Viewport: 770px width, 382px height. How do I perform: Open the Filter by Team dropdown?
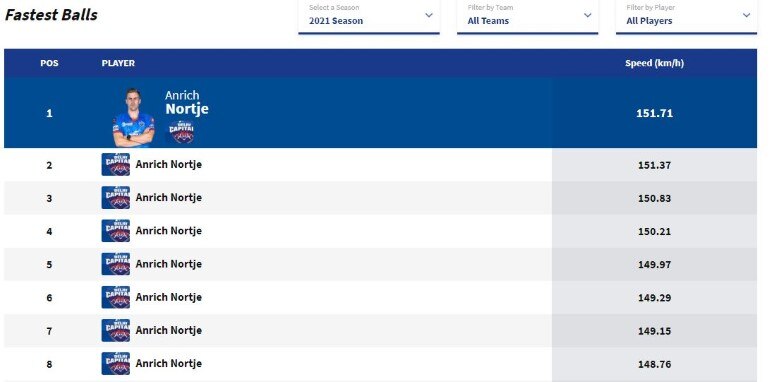point(527,17)
